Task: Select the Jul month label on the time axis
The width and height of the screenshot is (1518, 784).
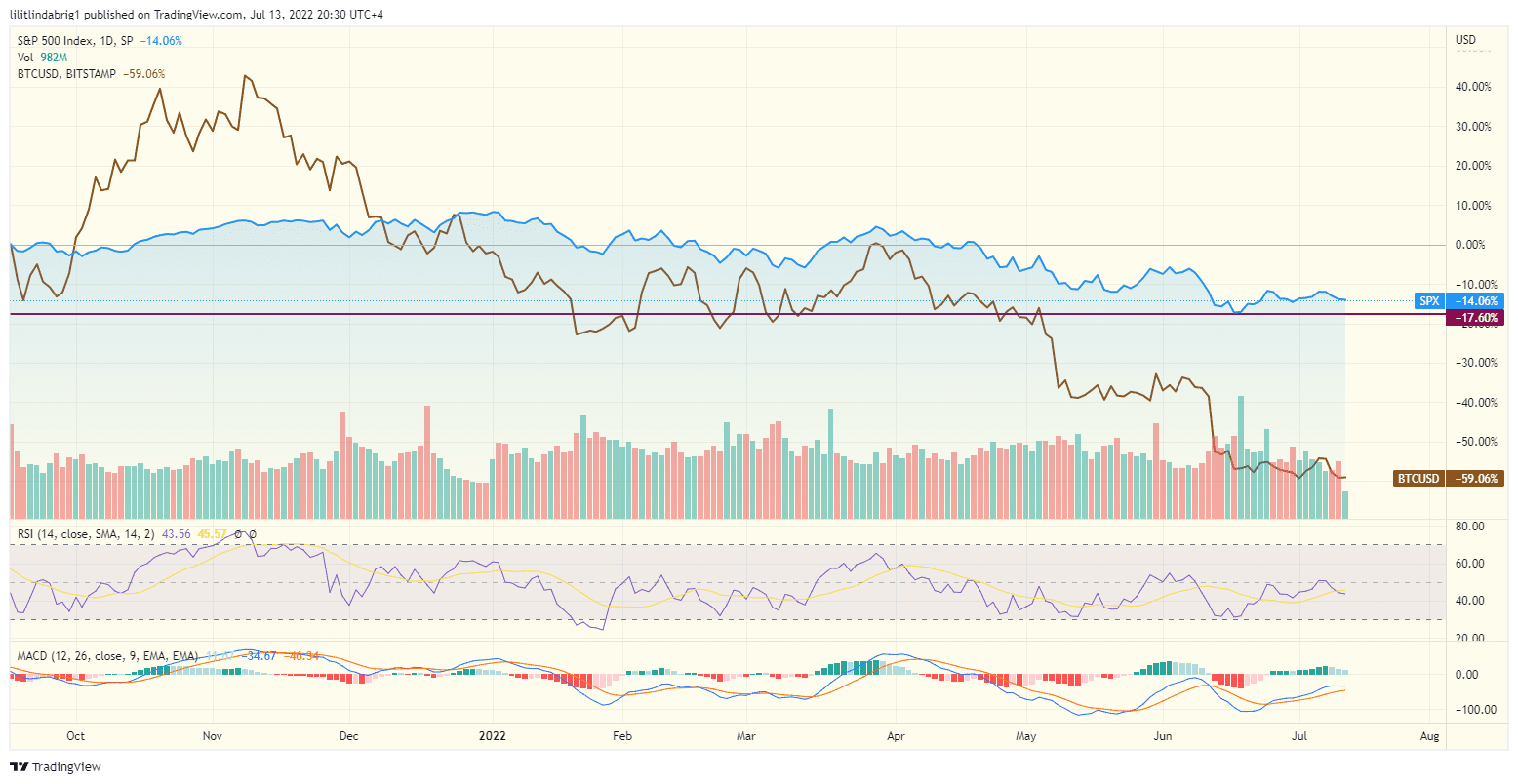Action: coord(1298,736)
